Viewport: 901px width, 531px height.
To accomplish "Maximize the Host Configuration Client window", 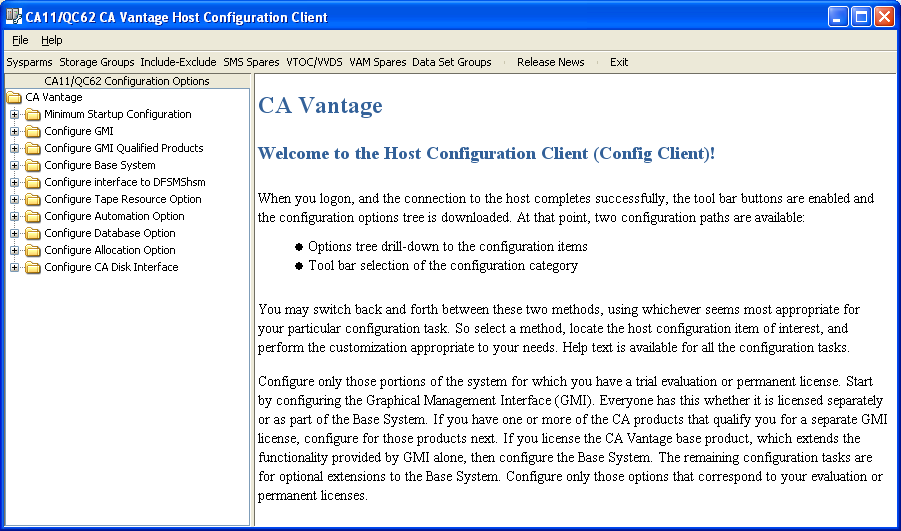I will pos(861,17).
